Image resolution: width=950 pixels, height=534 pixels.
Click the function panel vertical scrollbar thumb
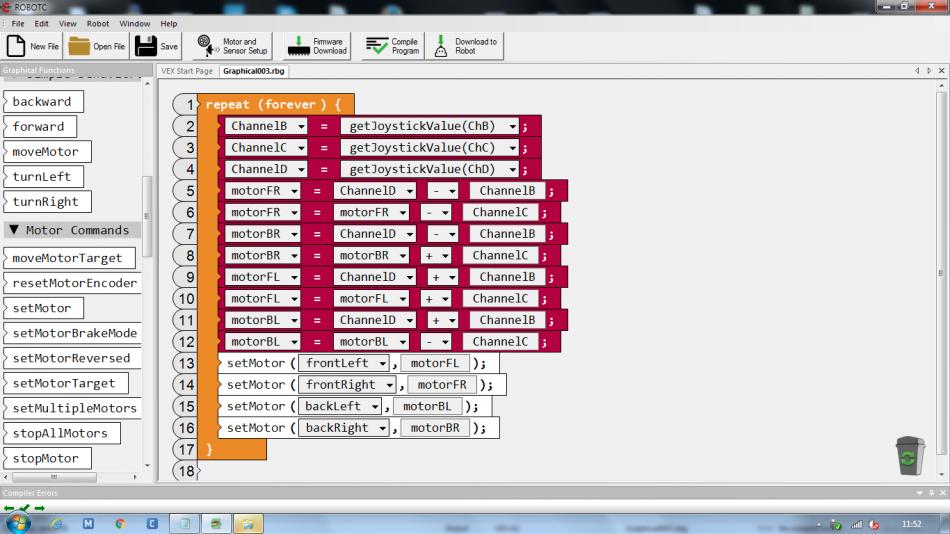click(x=147, y=215)
